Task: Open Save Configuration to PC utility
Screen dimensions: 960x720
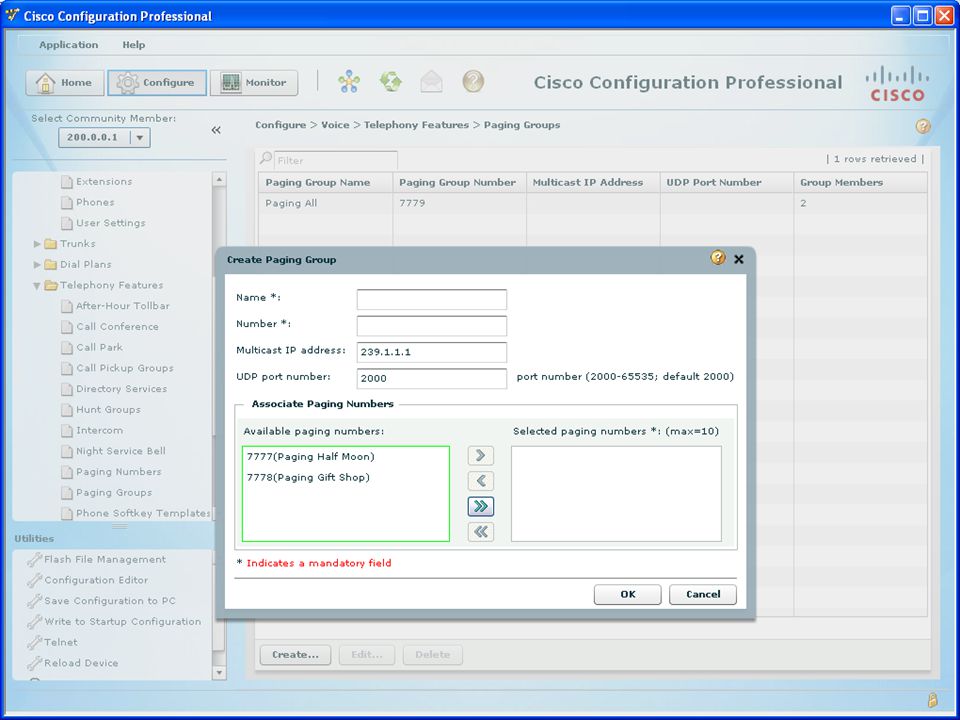Action: coord(102,601)
